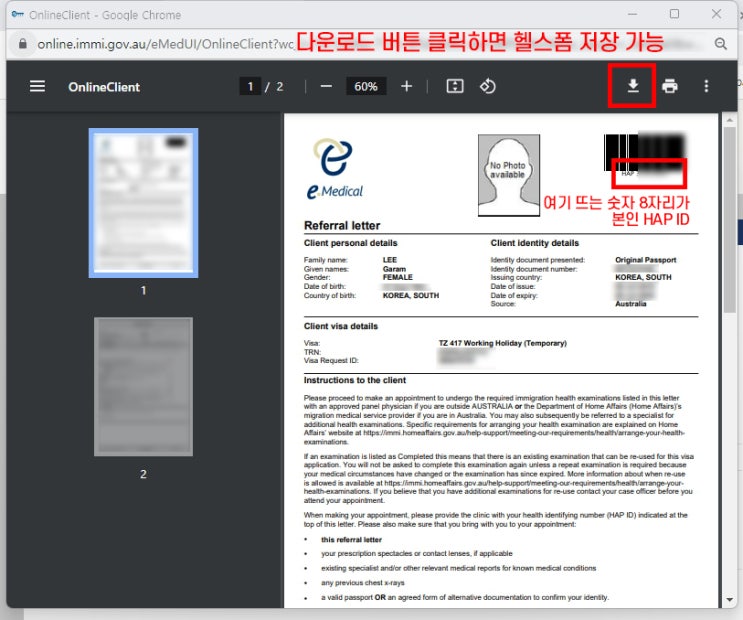Toggle the PDF sidebar hamburger menu
This screenshot has width=743, height=620.
pos(37,86)
